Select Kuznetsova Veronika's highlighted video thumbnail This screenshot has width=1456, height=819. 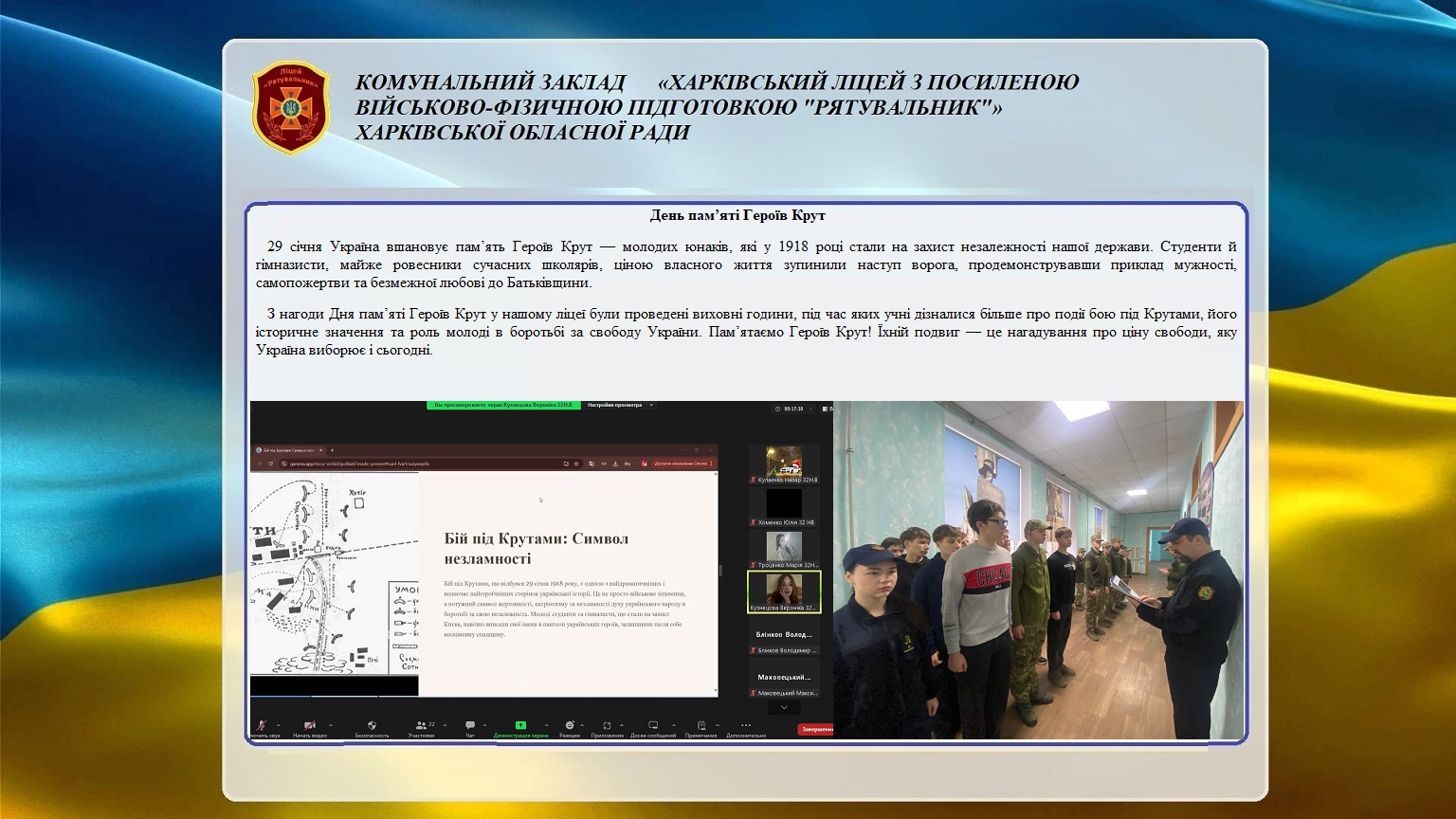point(784,591)
